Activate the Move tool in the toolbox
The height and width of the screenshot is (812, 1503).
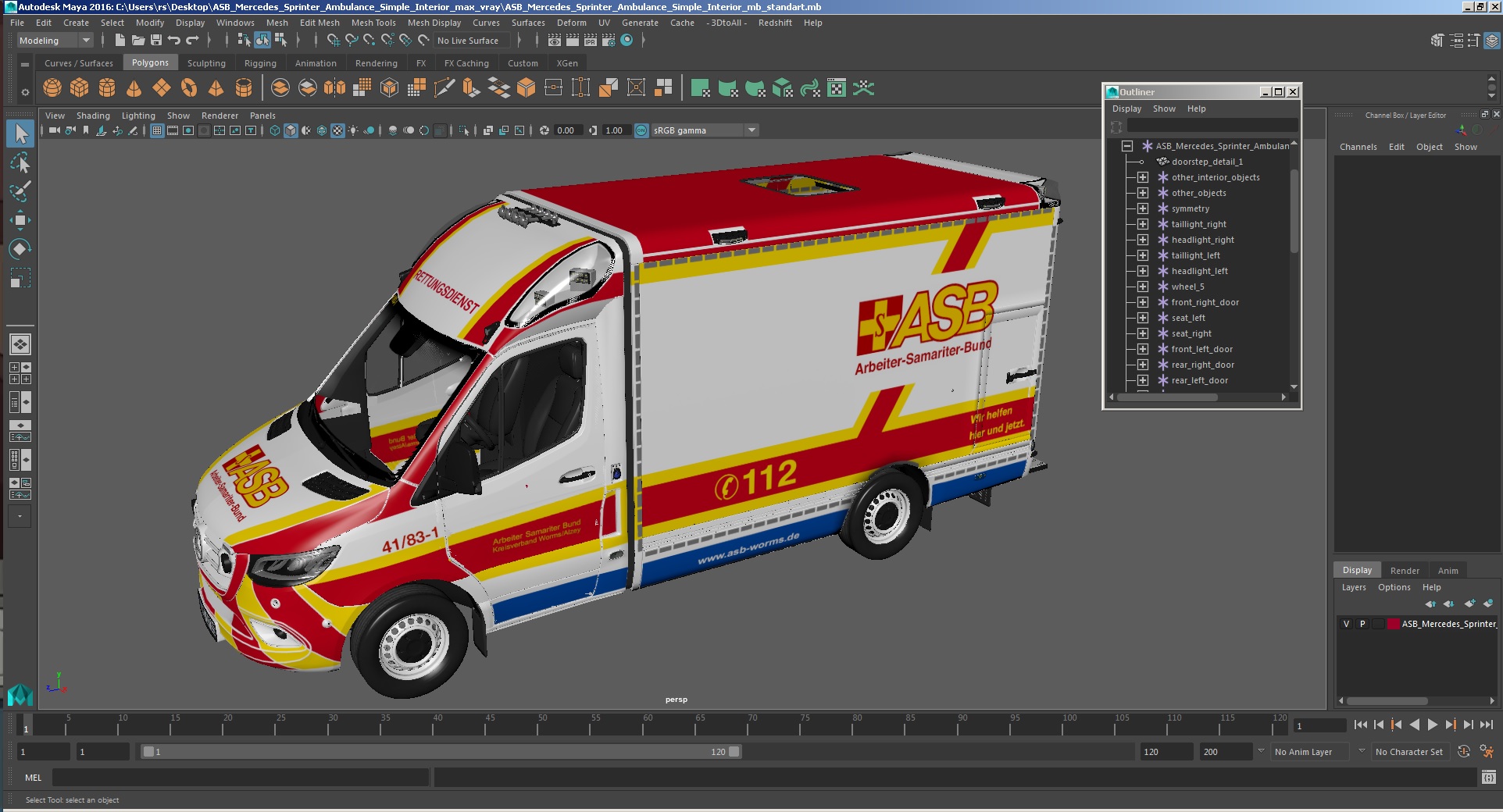pos(20,220)
